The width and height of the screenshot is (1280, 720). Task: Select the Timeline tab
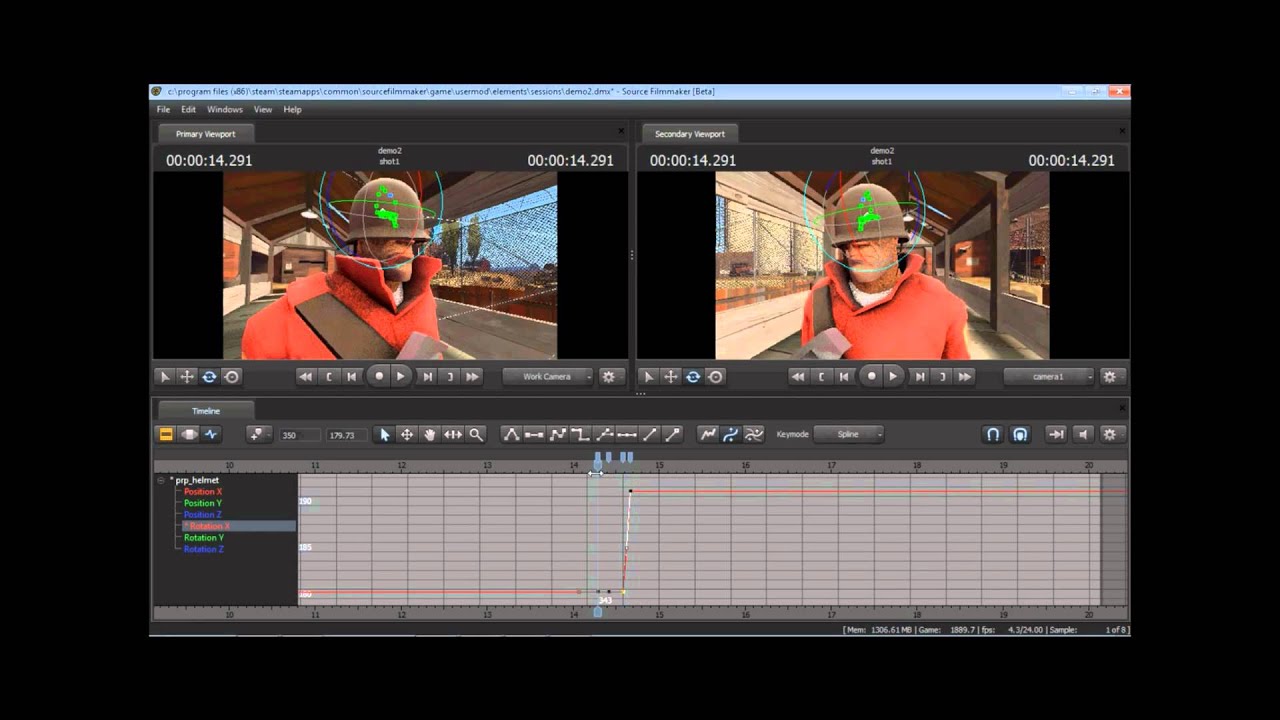click(205, 411)
